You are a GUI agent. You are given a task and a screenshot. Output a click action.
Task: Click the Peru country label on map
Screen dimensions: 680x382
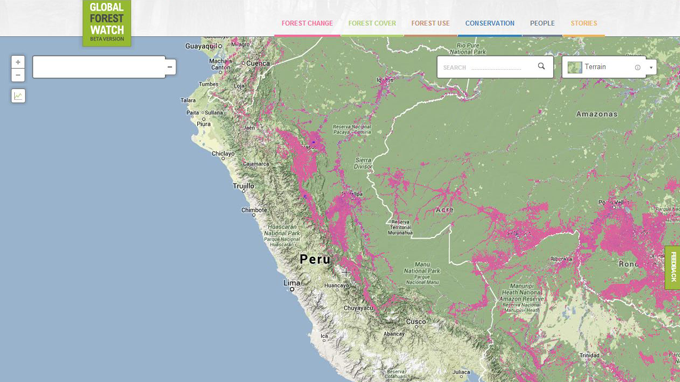coord(315,259)
